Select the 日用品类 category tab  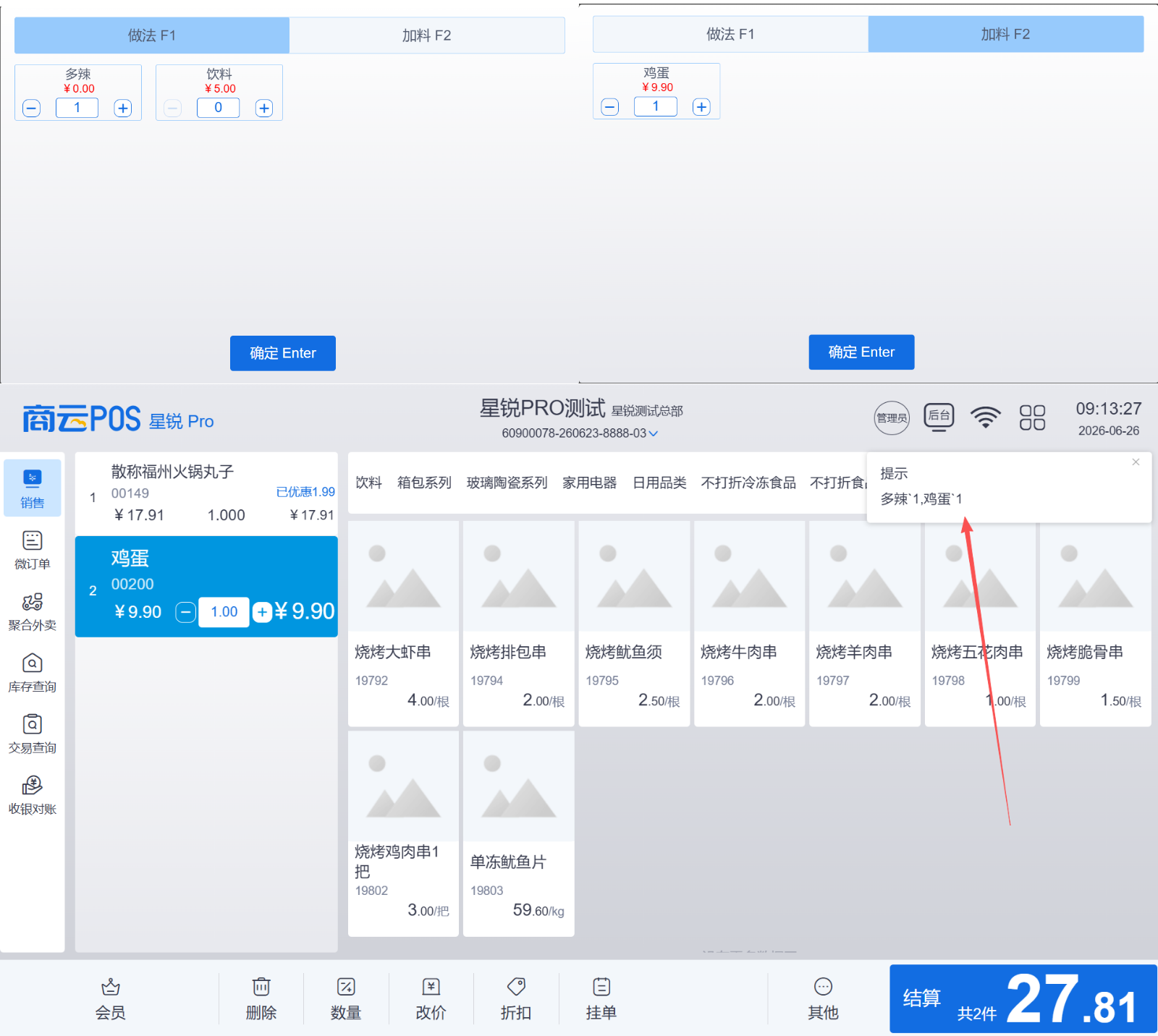[659, 483]
